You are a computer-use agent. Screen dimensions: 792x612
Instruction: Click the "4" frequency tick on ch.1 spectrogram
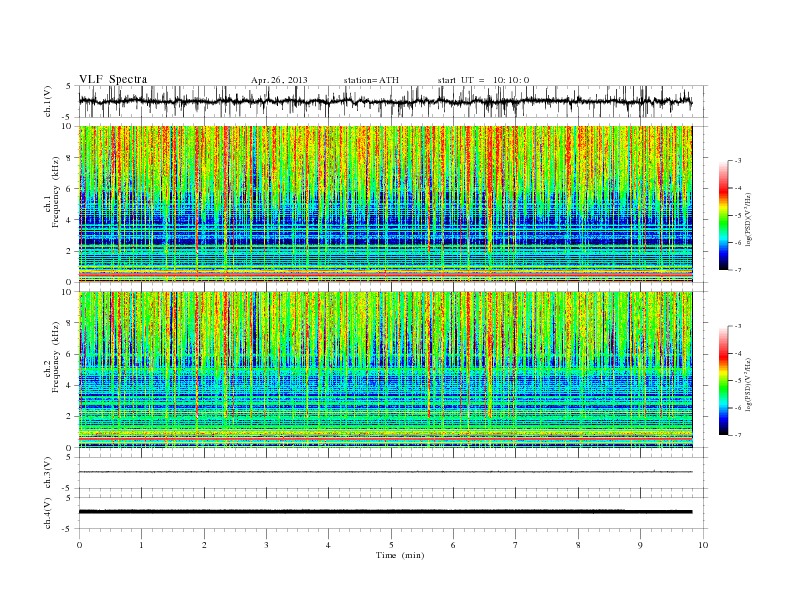pyautogui.click(x=69, y=220)
